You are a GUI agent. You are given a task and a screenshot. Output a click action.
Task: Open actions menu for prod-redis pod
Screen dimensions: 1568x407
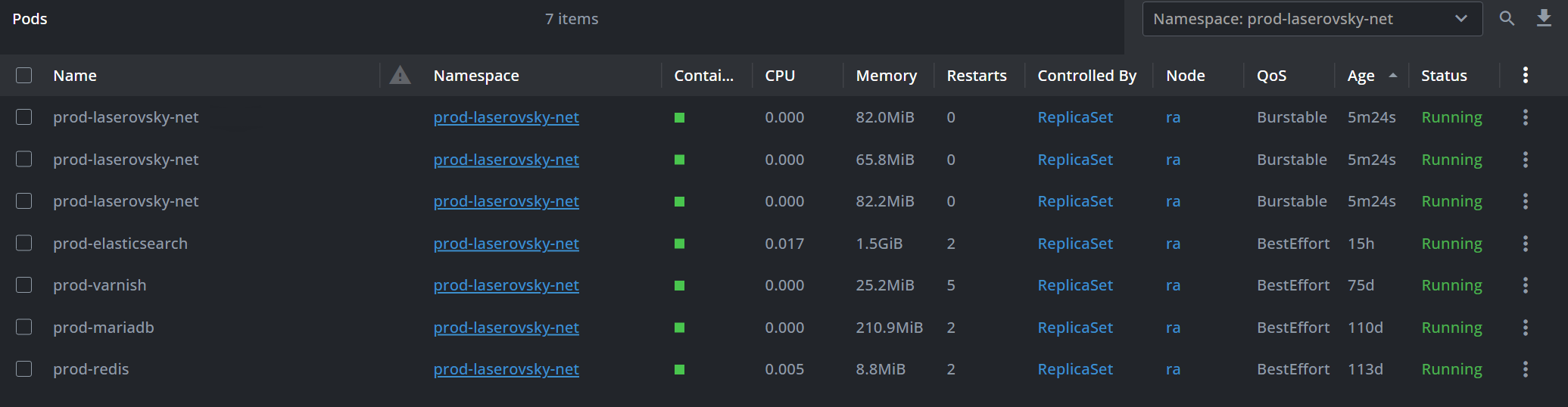tap(1525, 369)
